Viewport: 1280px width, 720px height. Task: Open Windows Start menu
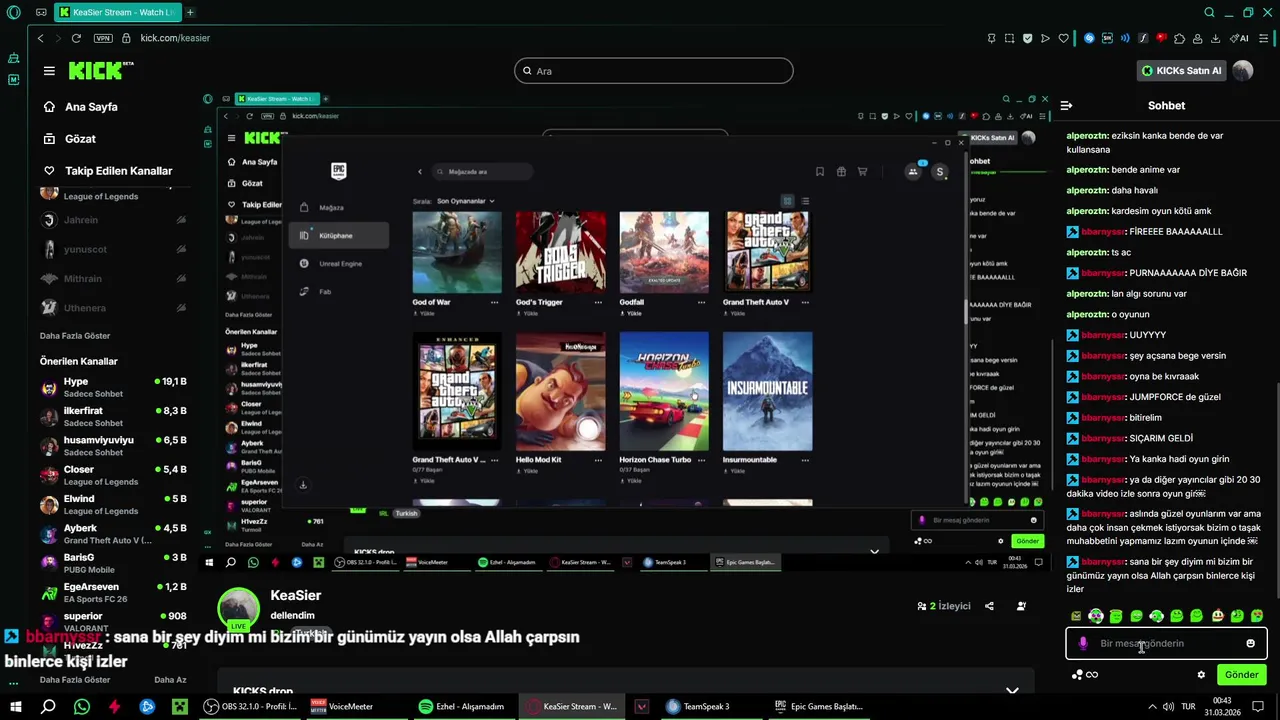click(14, 706)
